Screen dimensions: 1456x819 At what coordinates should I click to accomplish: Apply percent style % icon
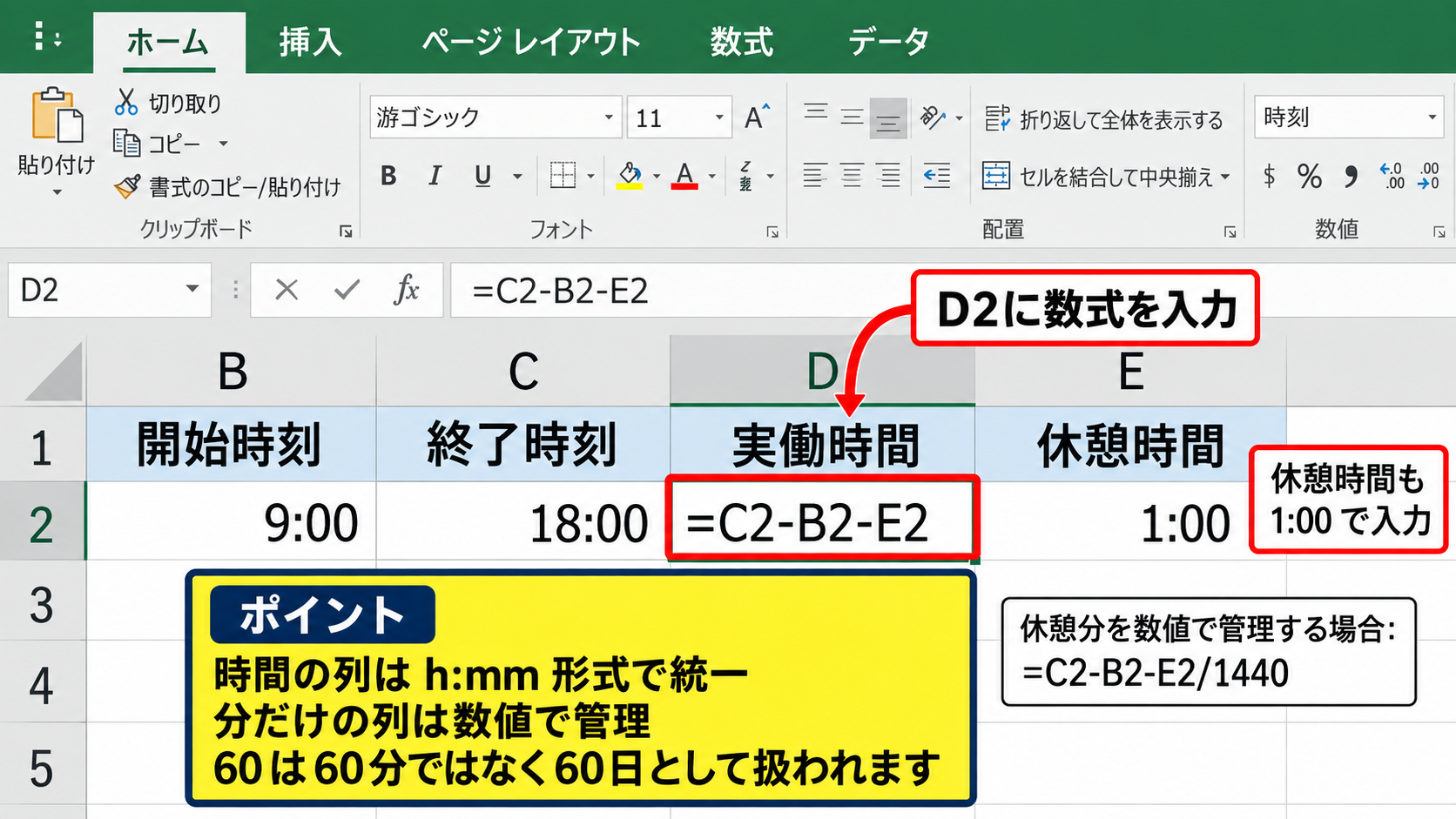pyautogui.click(x=1309, y=177)
